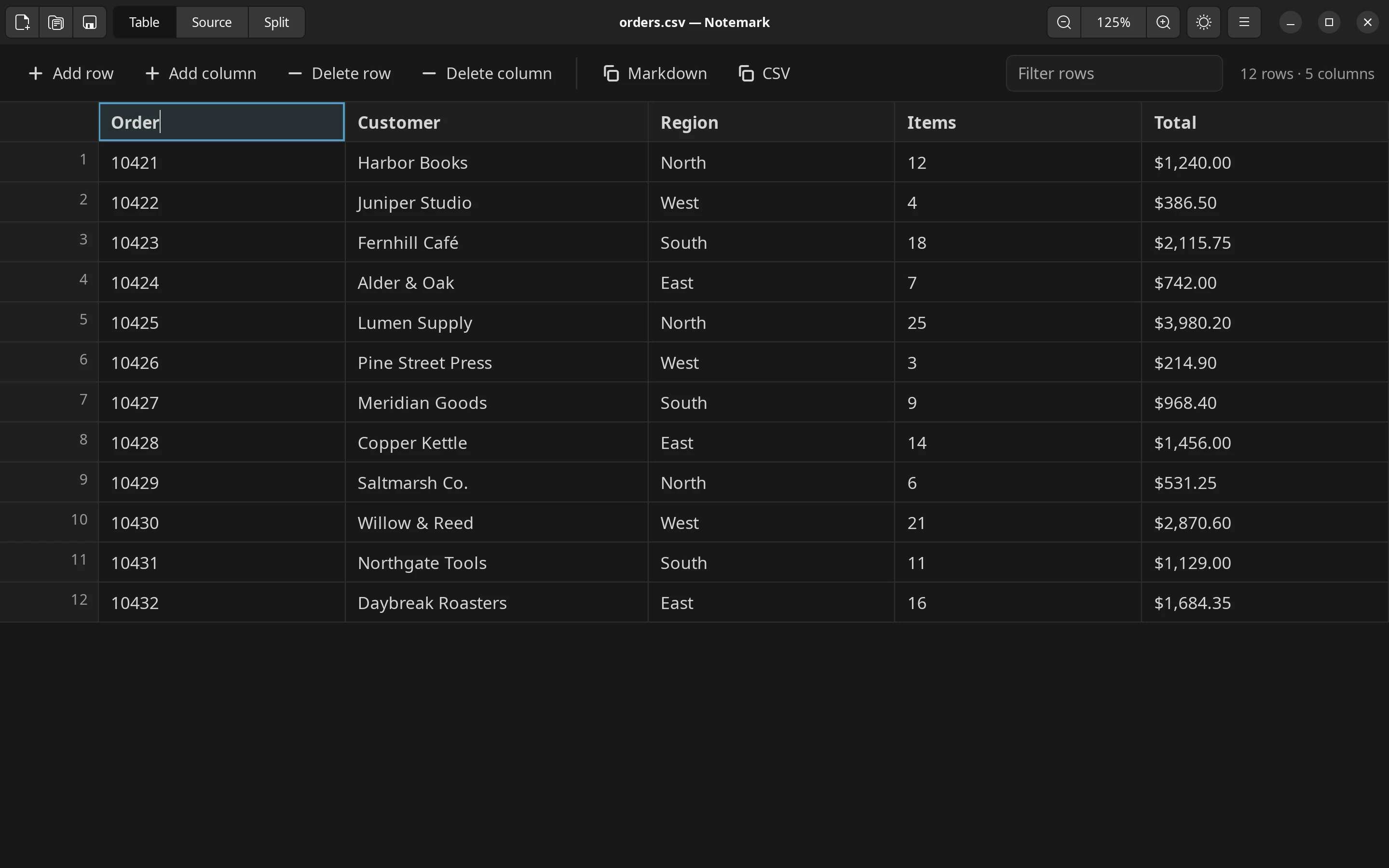The image size is (1389, 868).
Task: Click Delete row button
Action: coord(340,73)
